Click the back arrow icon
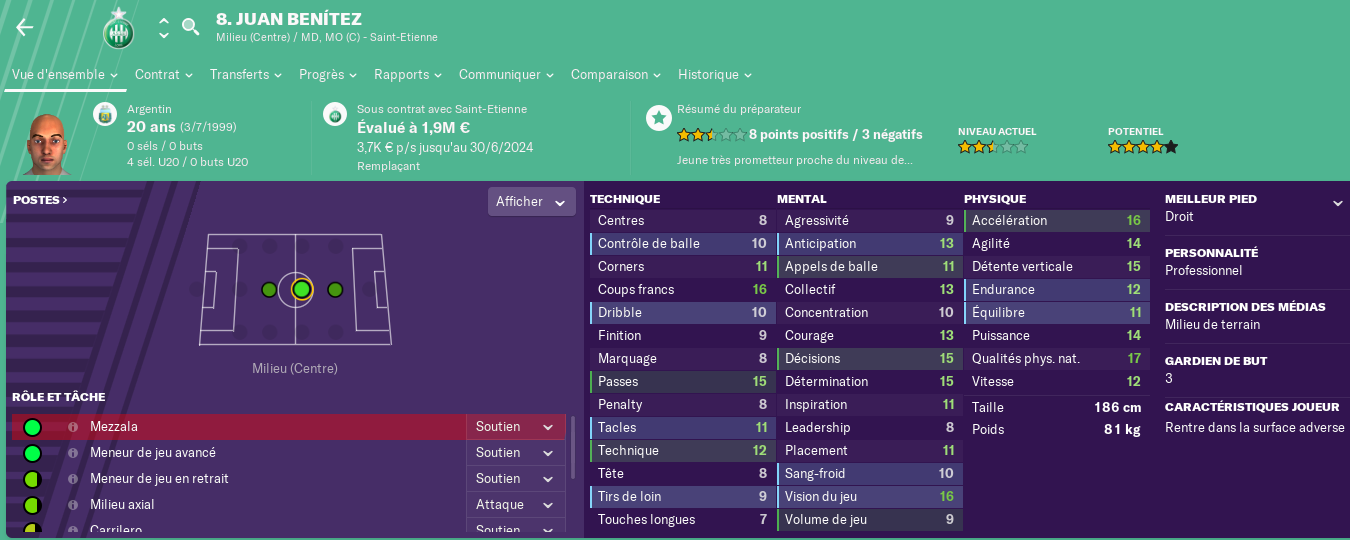Image resolution: width=1350 pixels, height=540 pixels. 25,27
